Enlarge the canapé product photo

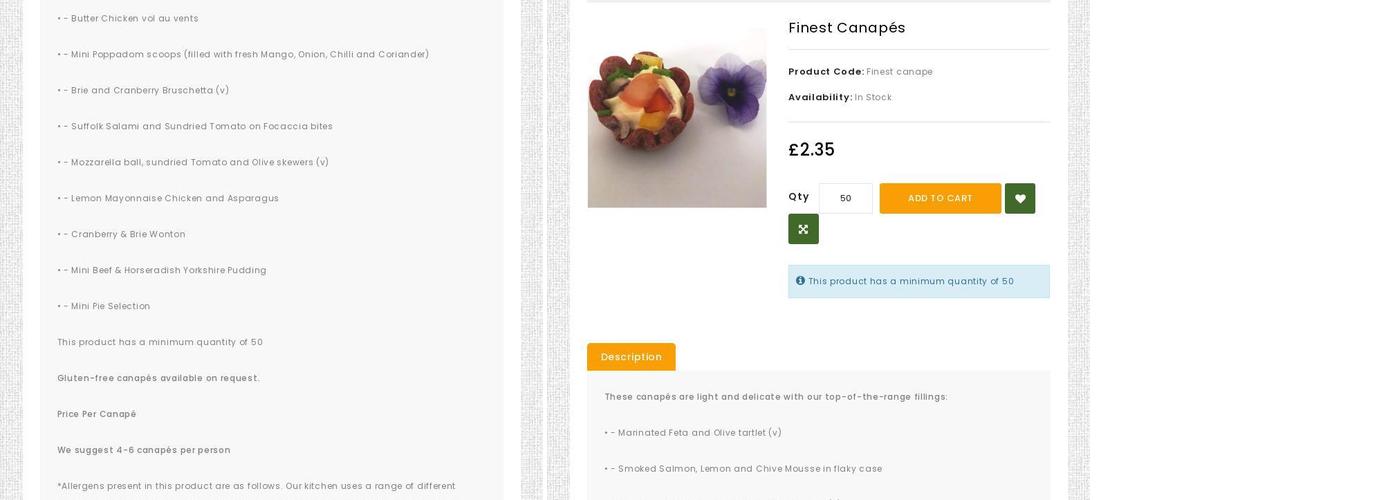pos(677,118)
